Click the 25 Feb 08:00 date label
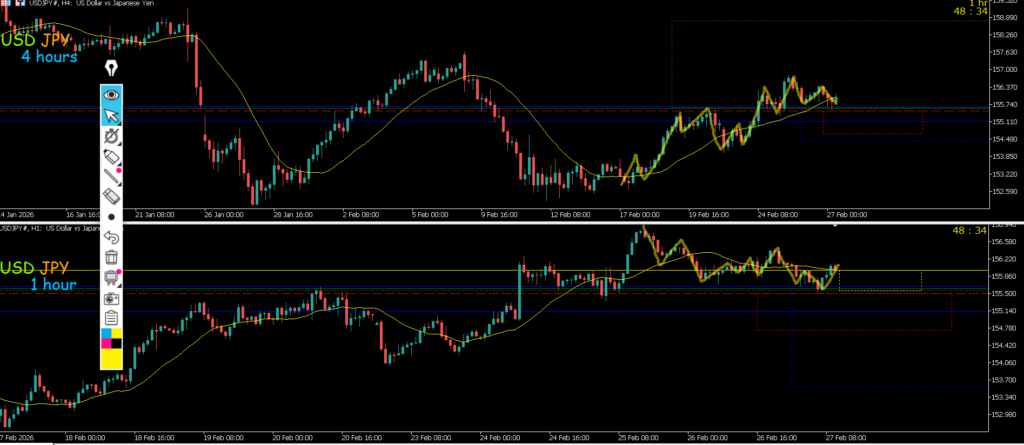This screenshot has height=445, width=1024. 637,437
